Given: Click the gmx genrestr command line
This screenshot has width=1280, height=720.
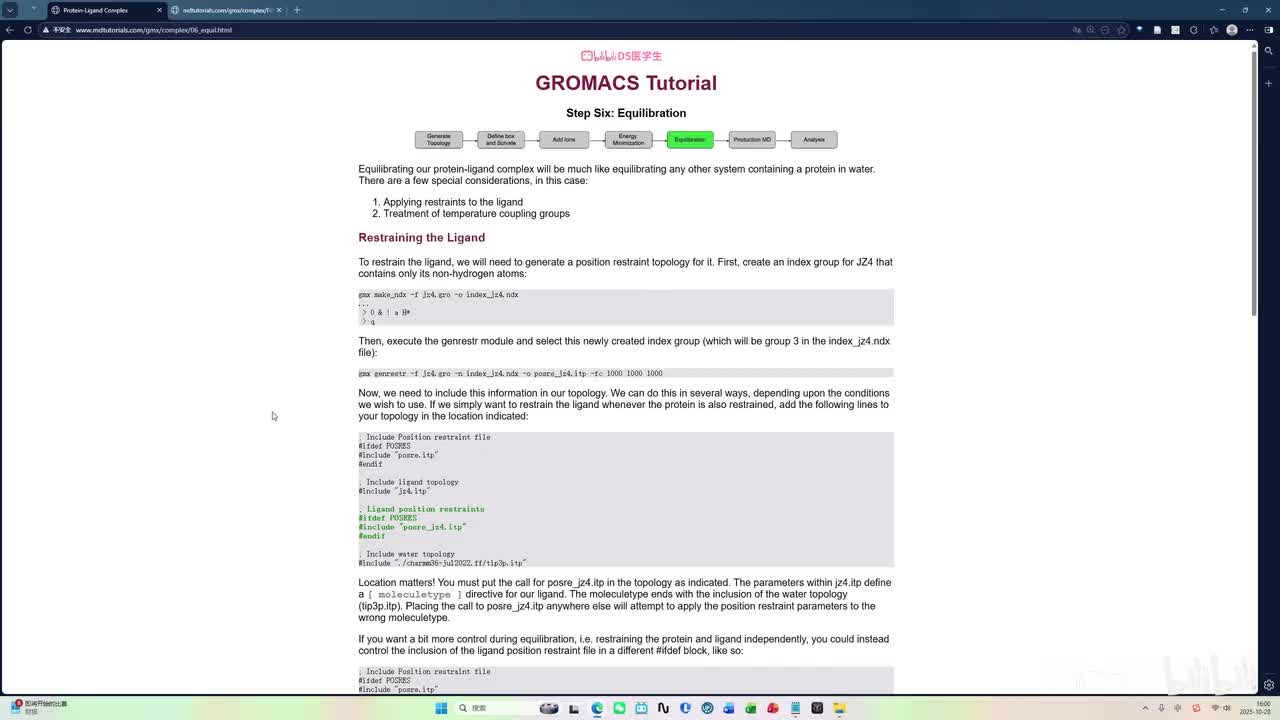Looking at the screenshot, I should pos(511,374).
